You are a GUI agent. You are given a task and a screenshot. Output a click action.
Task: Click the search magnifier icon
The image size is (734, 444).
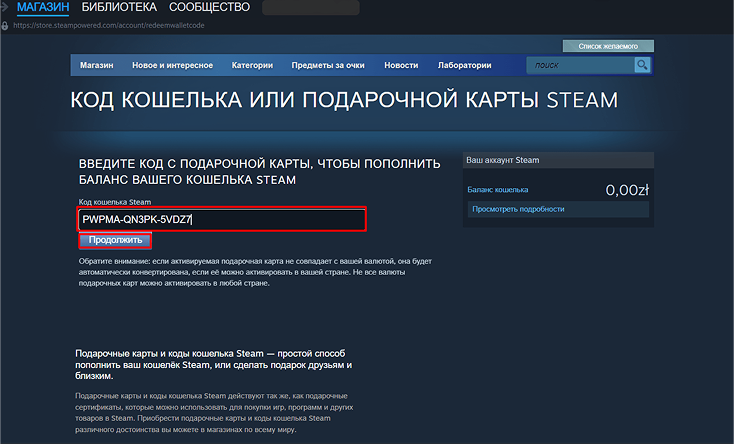642,65
